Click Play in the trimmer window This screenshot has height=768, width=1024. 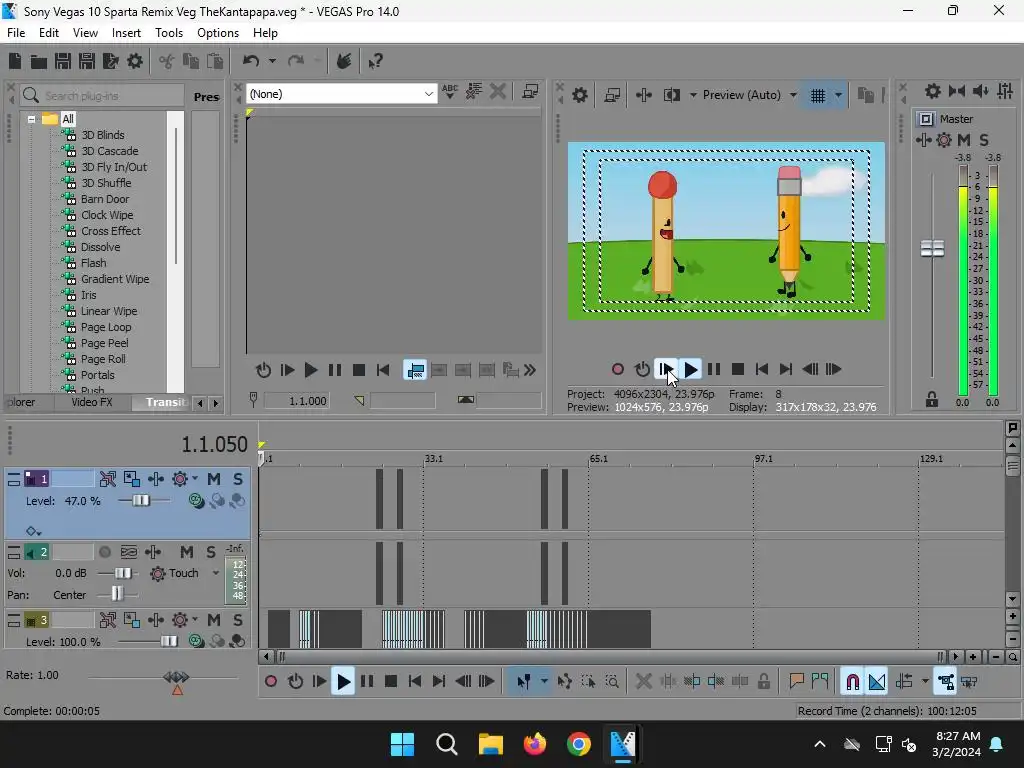(x=311, y=370)
